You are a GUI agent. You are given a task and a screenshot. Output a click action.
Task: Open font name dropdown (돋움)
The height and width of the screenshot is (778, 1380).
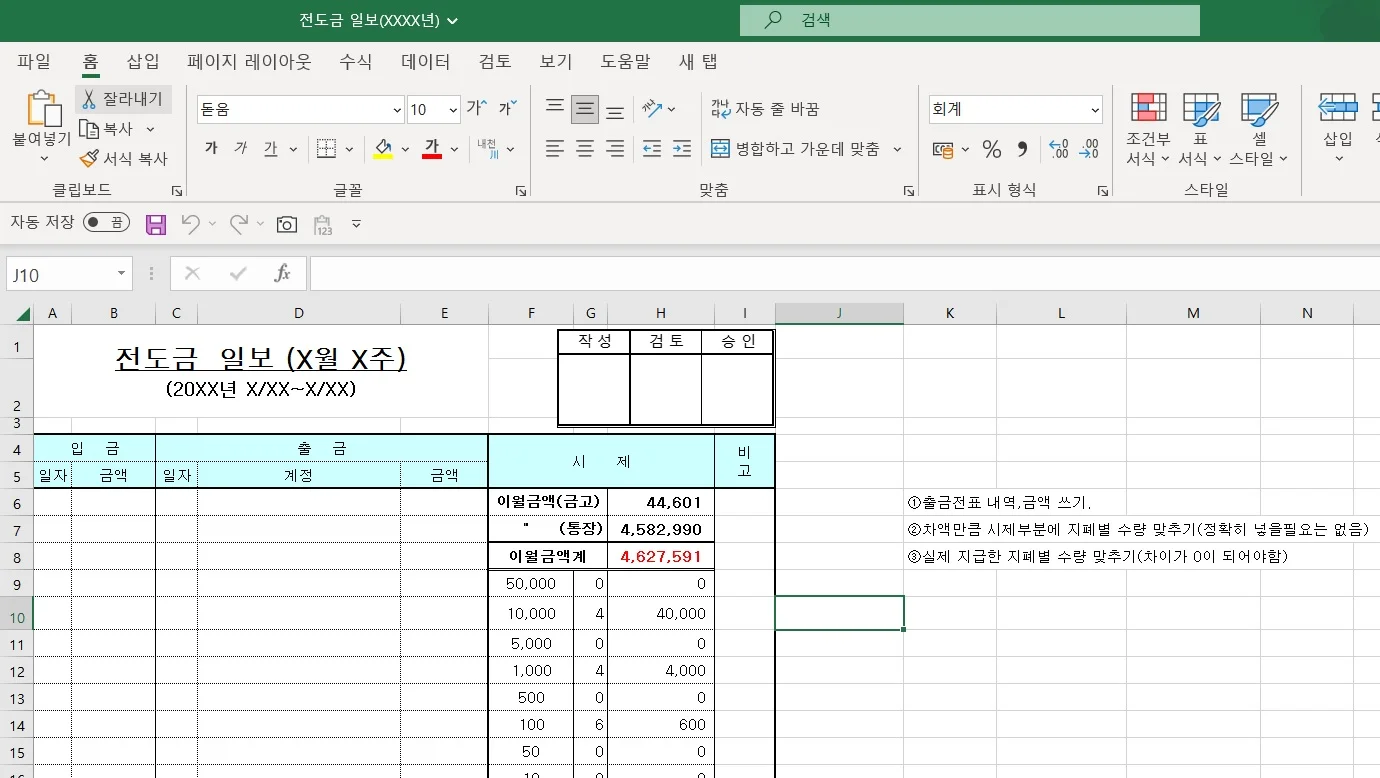[x=396, y=109]
